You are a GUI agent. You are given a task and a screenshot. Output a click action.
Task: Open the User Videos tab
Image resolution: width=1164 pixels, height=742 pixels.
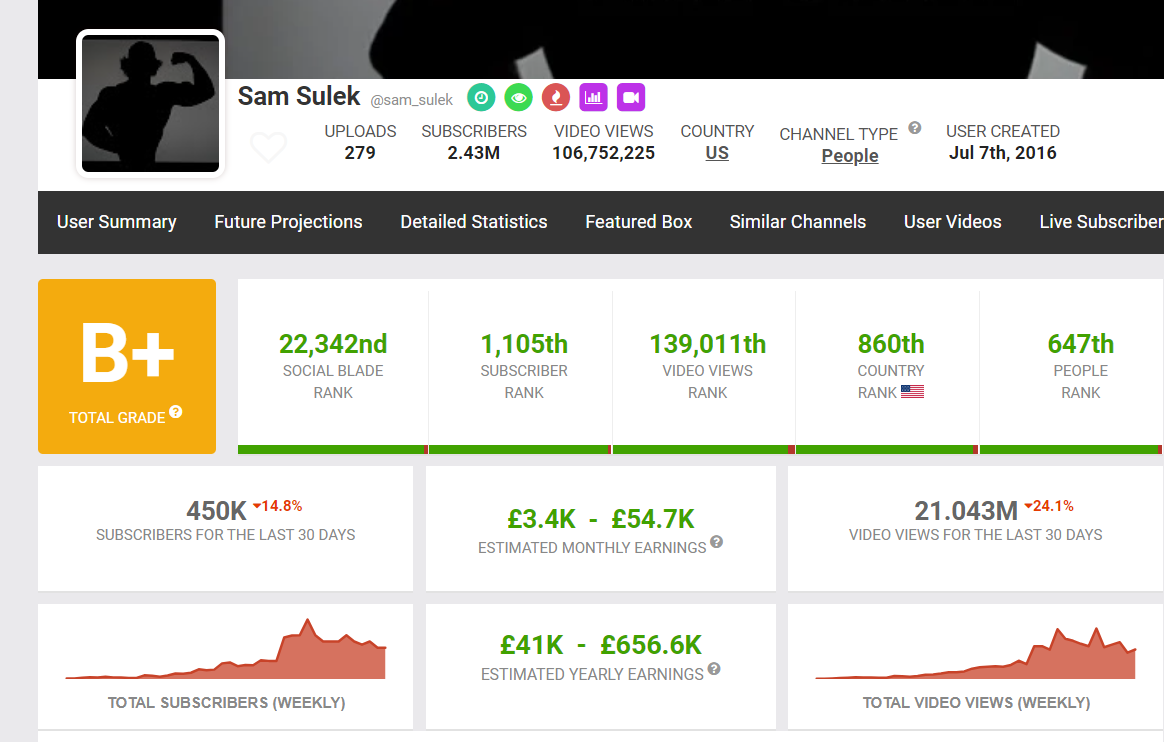pos(952,222)
